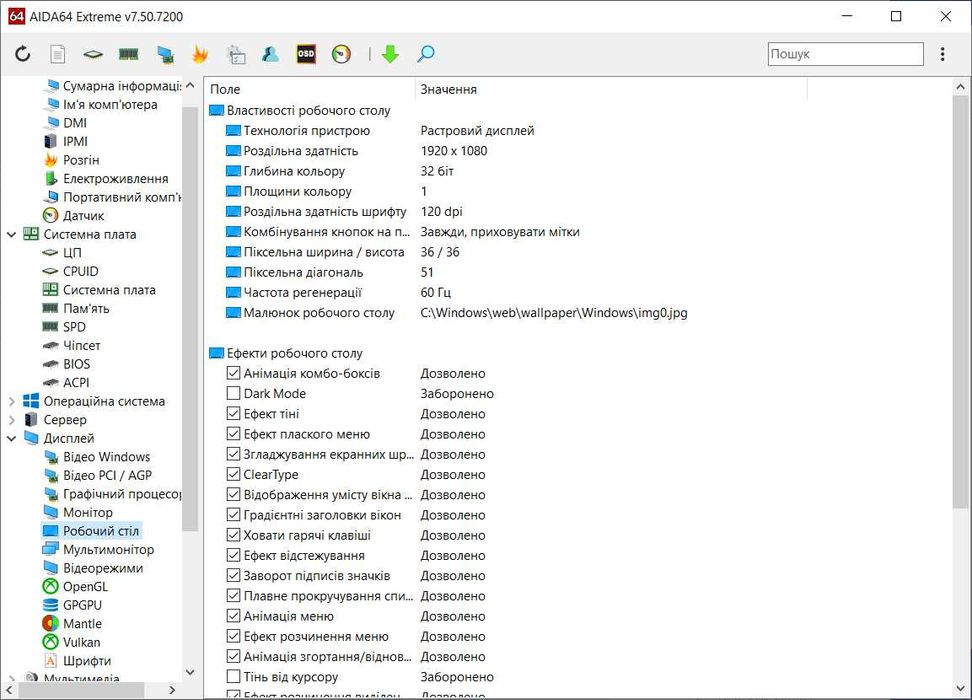This screenshot has height=700, width=972.
Task: Open the CPU chip toolbar icon
Action: point(93,55)
